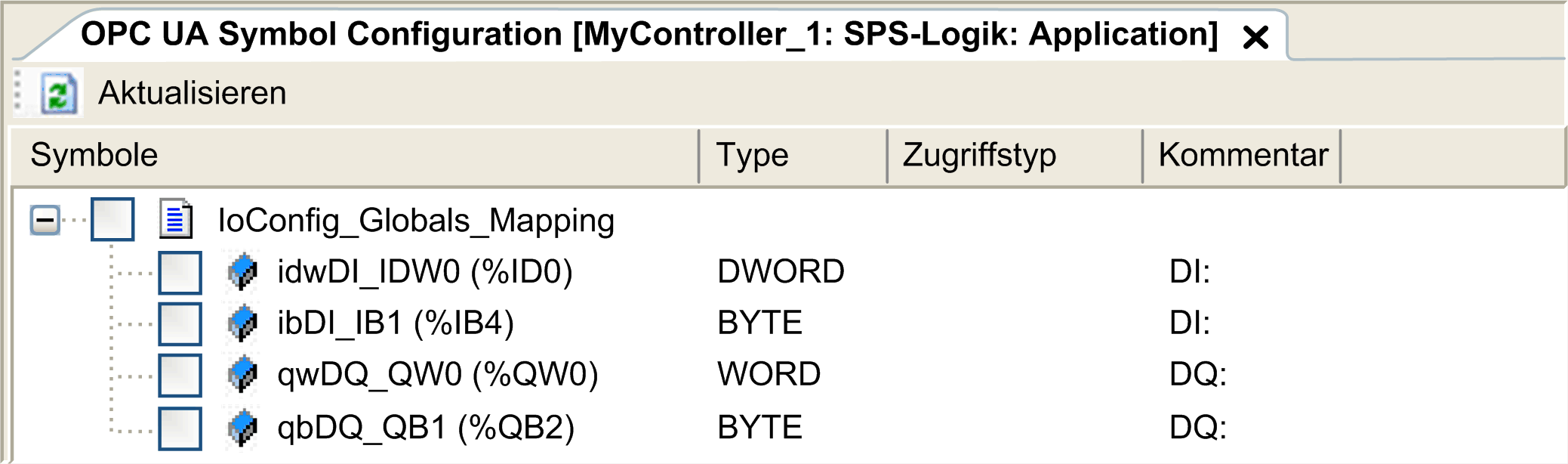Click the IoConfig_Globals_Mapping document icon
This screenshot has height=464, width=1568.
176,220
